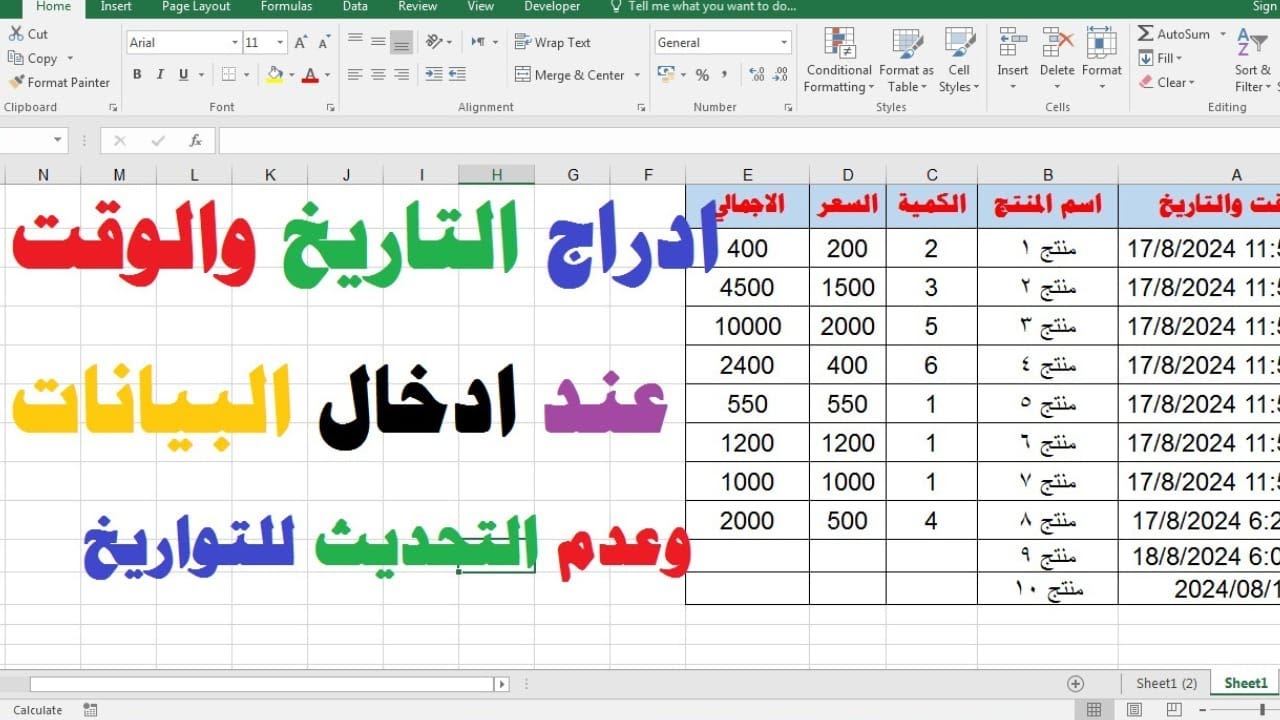Click the Orientation text angle icon

[x=434, y=42]
